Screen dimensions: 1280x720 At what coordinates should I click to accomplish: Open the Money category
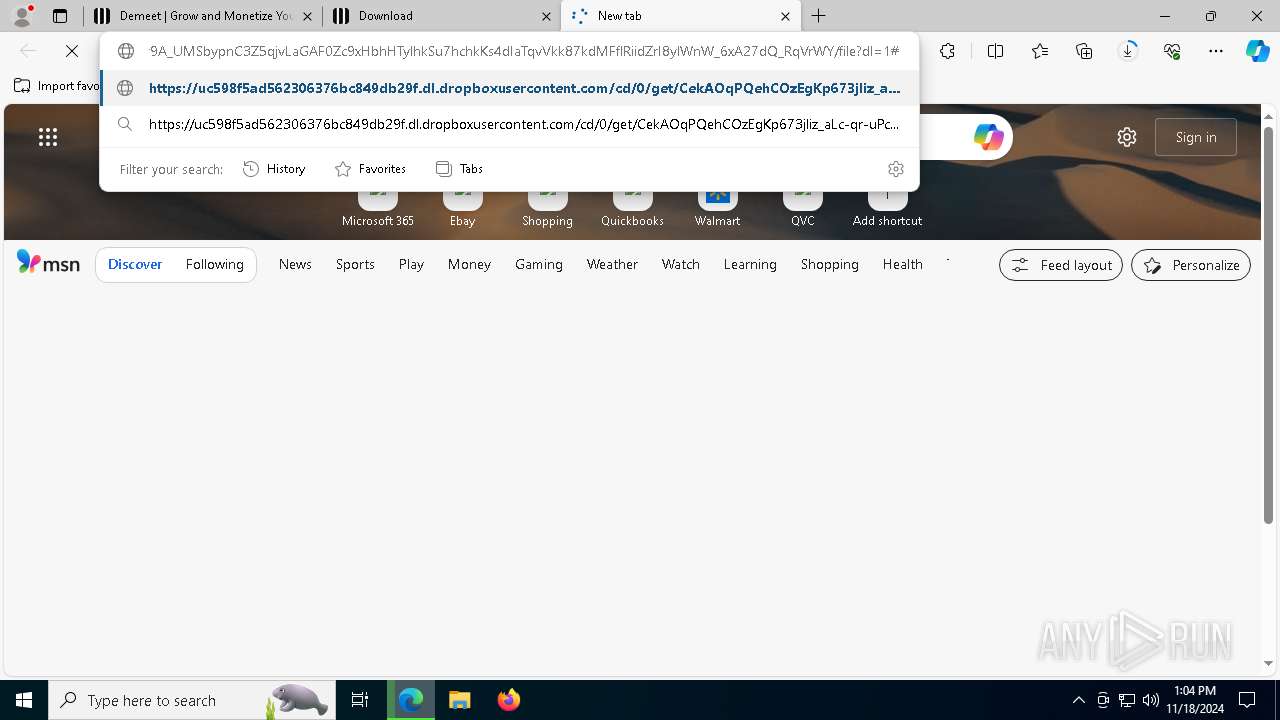469,264
